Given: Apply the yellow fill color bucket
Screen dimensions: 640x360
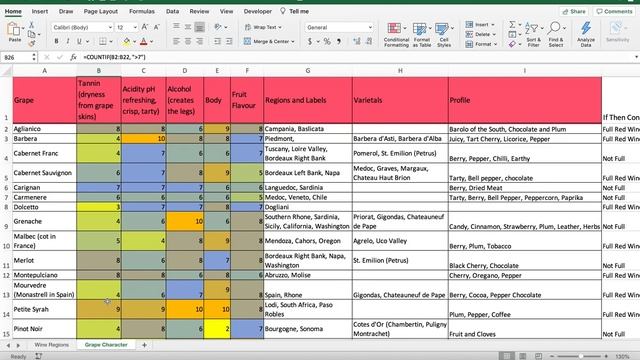Looking at the screenshot, I should click(127, 41).
